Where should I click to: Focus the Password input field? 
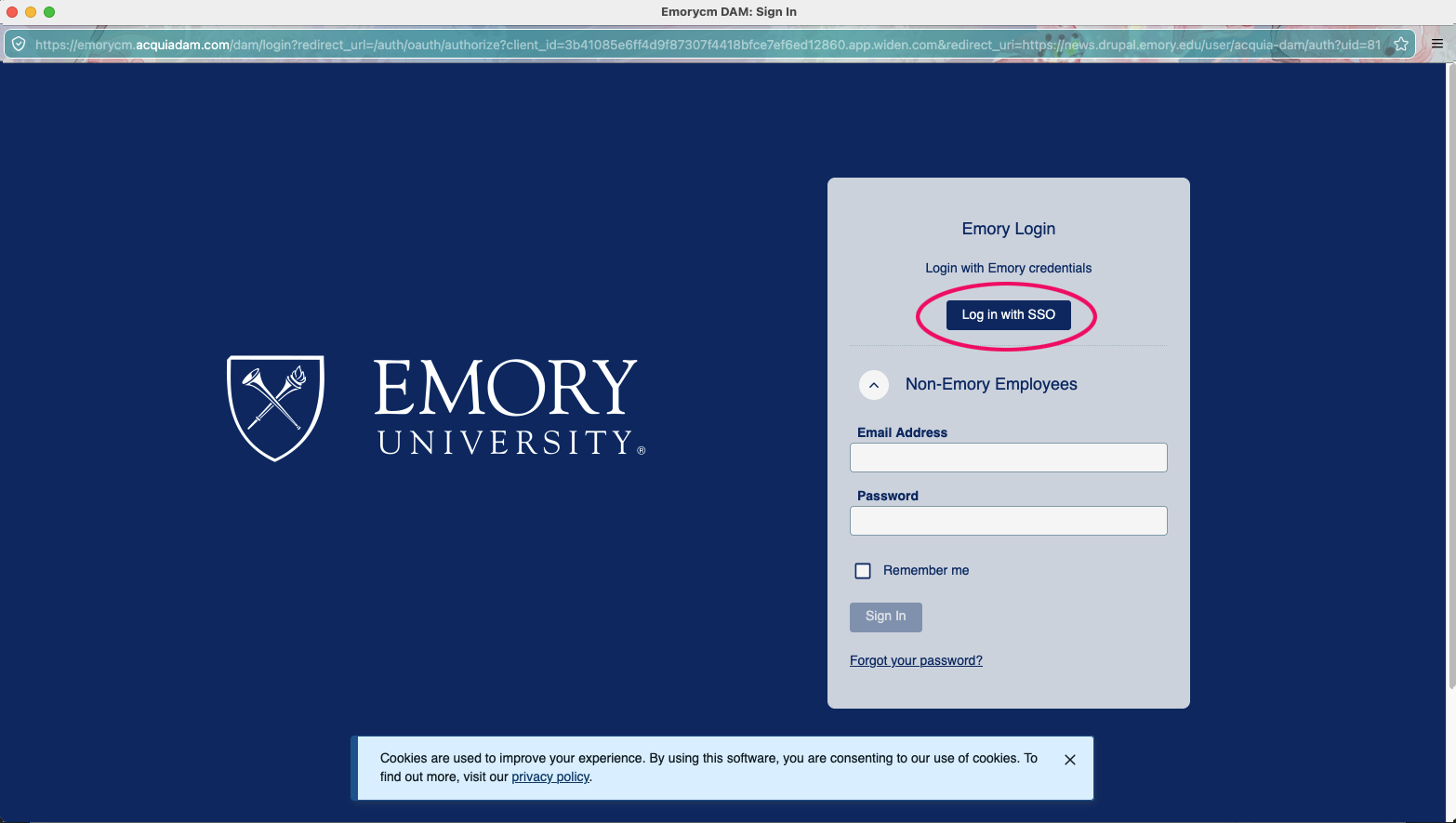point(1008,521)
